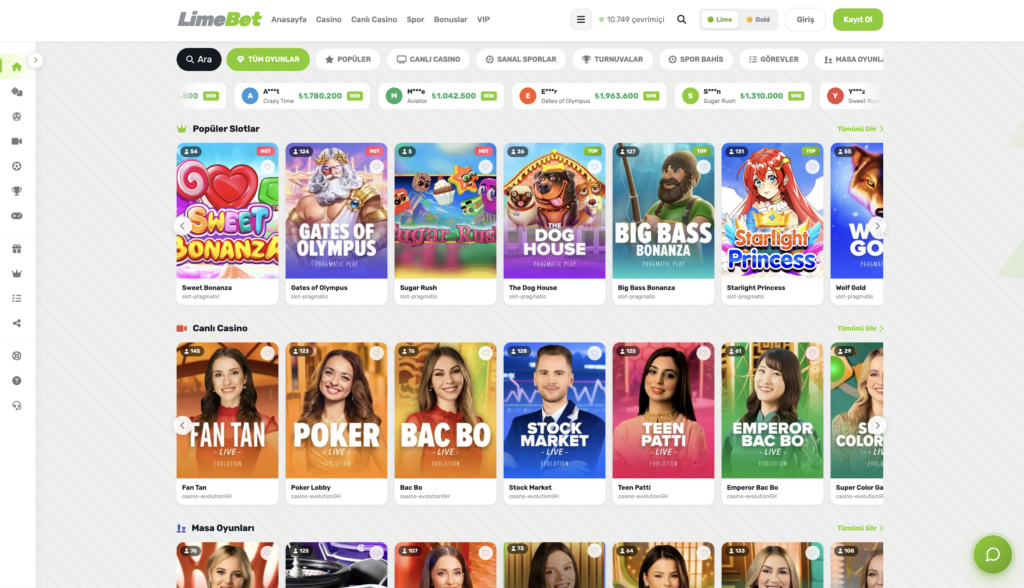Open the magnifier search icon in the header

click(x=681, y=20)
